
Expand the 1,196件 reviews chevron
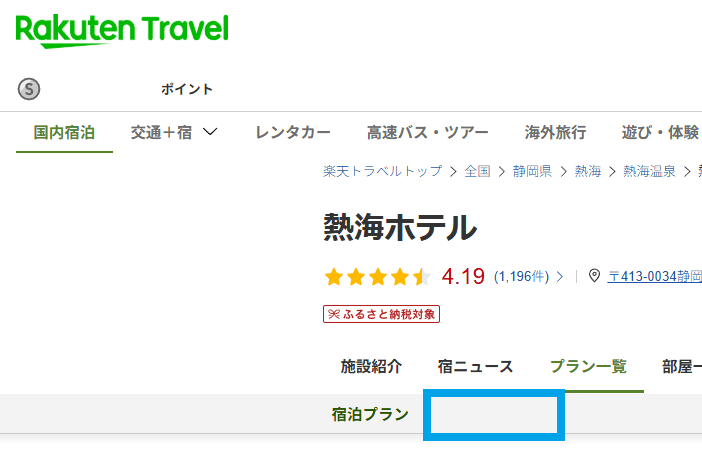tap(560, 276)
